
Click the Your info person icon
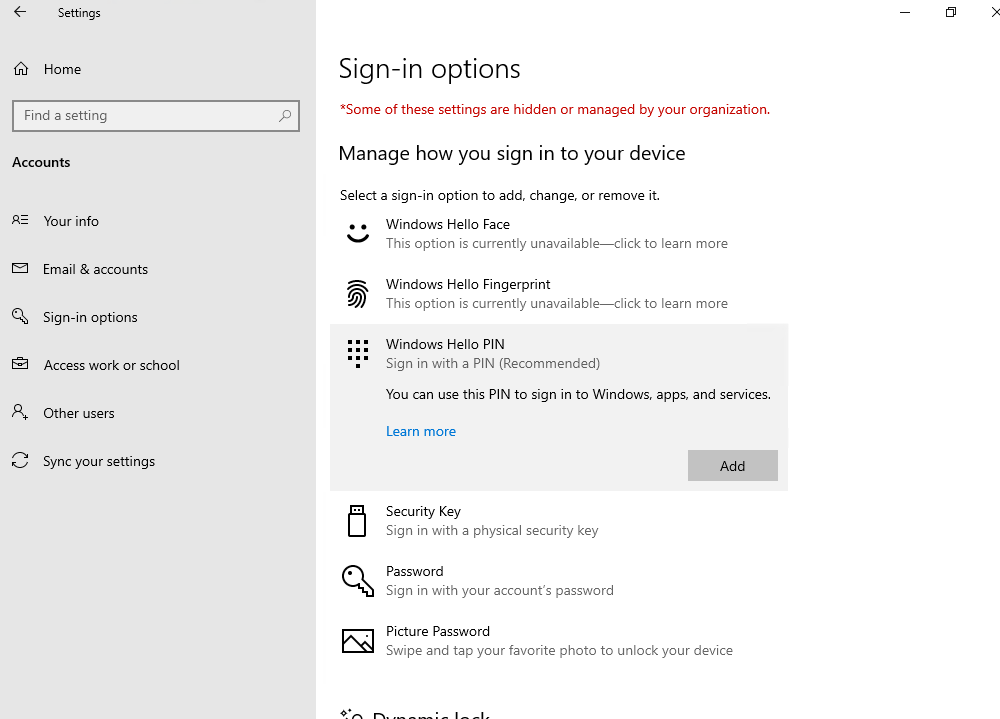pos(20,220)
